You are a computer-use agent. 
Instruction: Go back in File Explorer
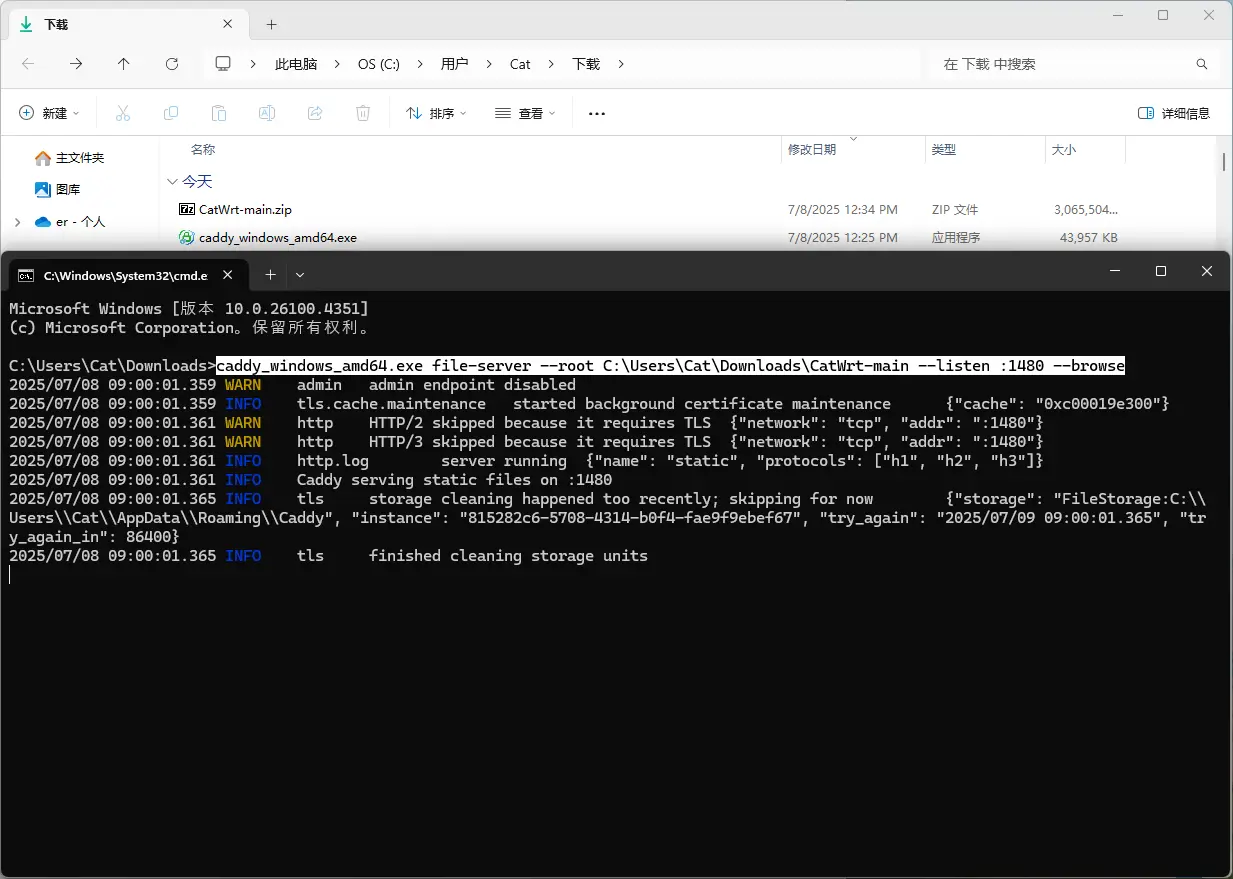(28, 63)
